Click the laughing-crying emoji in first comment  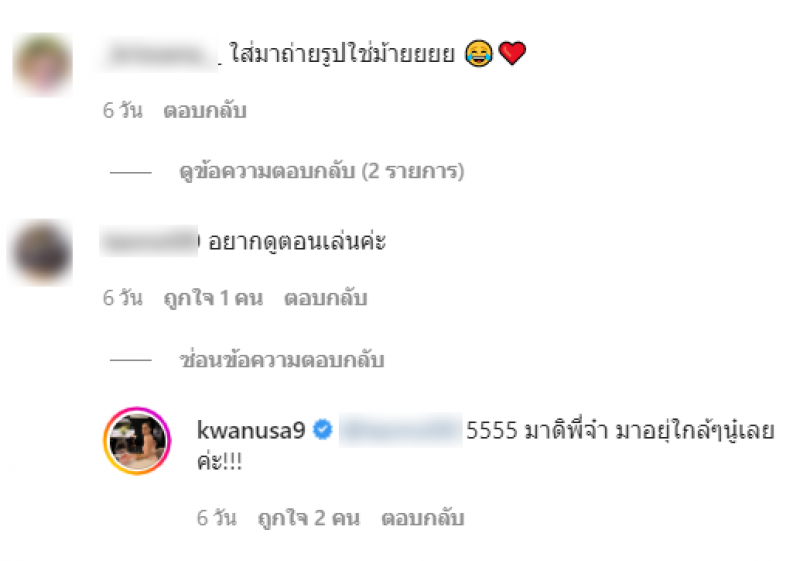point(479,53)
